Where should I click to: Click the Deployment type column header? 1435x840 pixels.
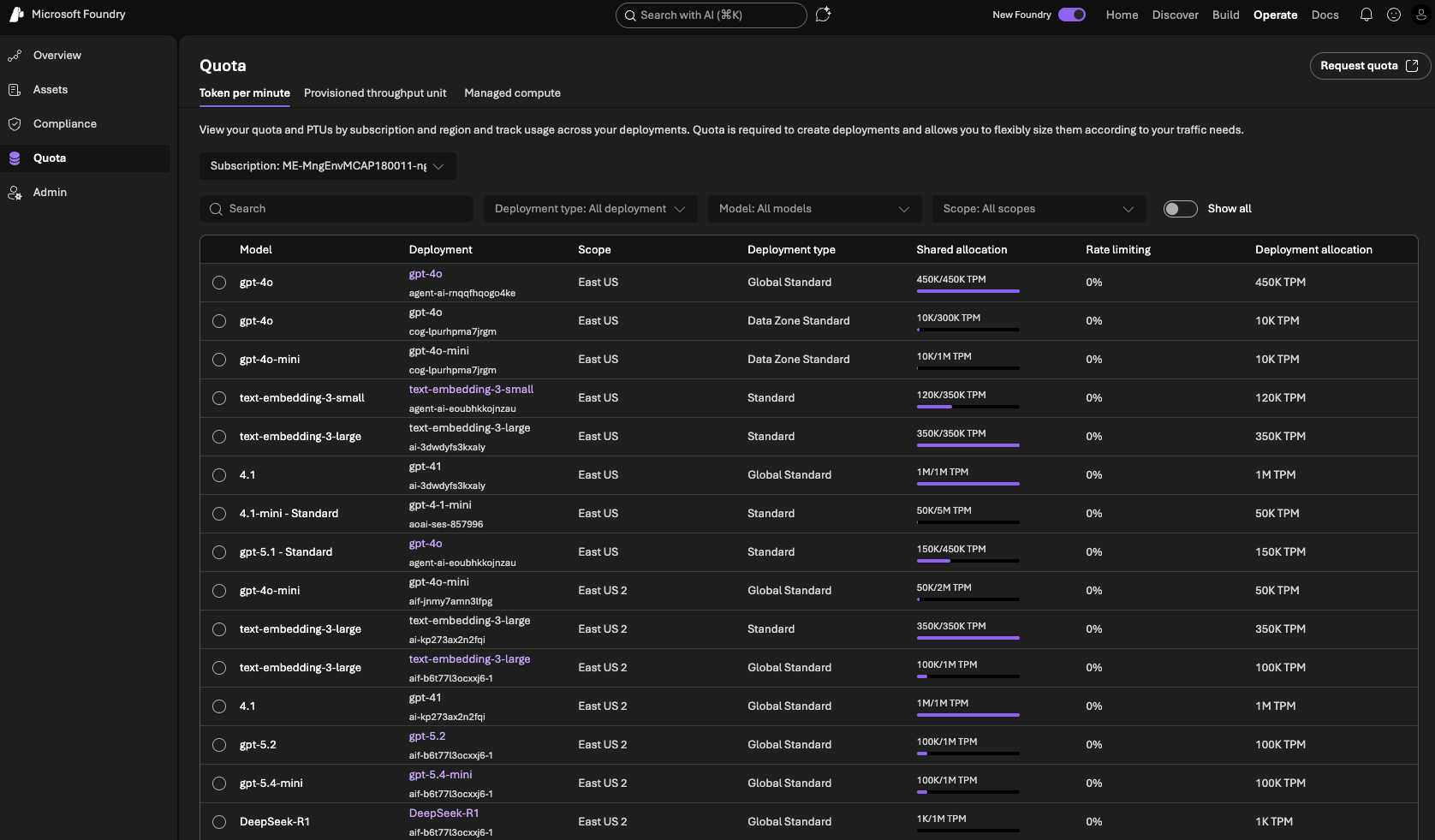coord(791,250)
